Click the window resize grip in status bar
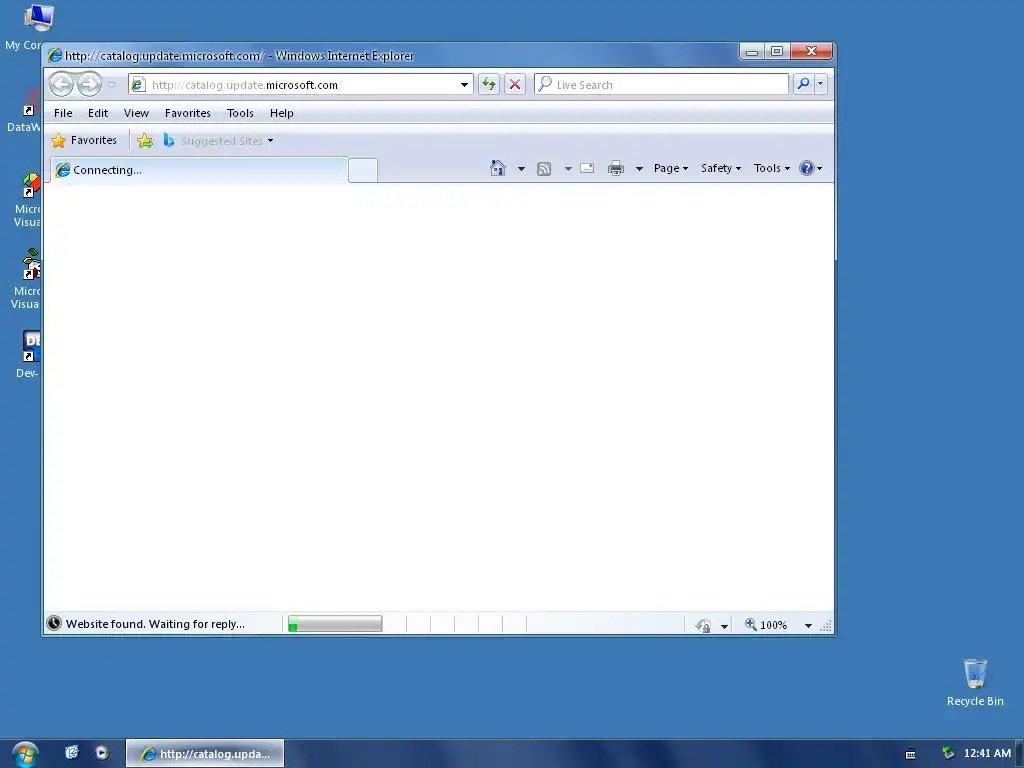This screenshot has width=1024, height=768. [825, 626]
